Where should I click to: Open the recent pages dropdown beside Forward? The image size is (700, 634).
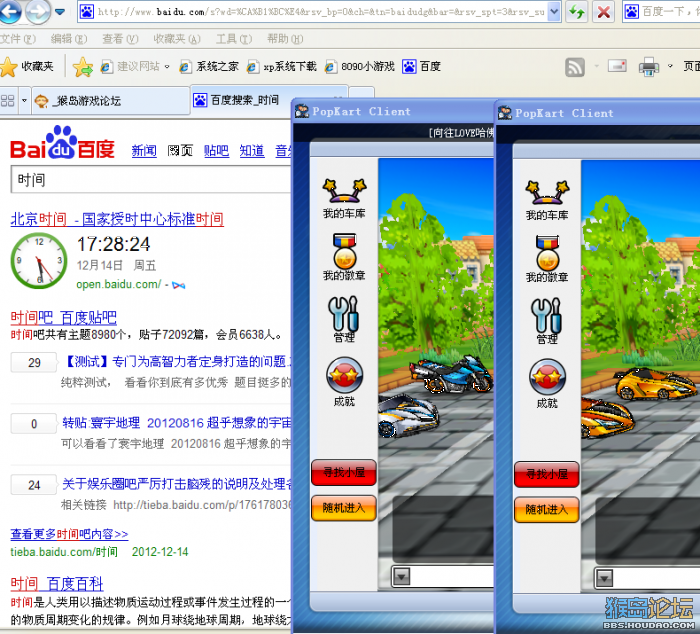60,11
